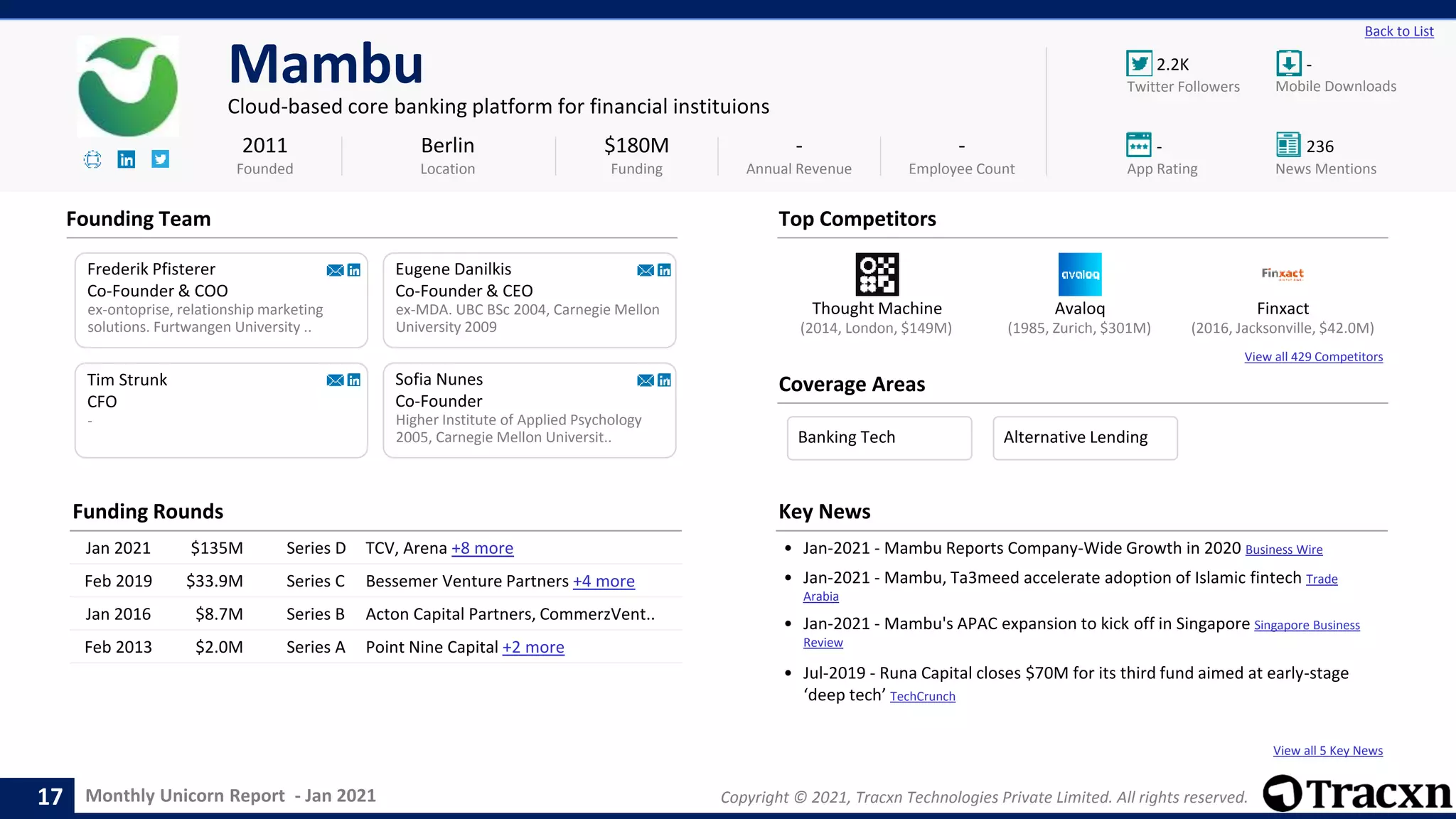Click page number 17 in footer

click(50, 796)
